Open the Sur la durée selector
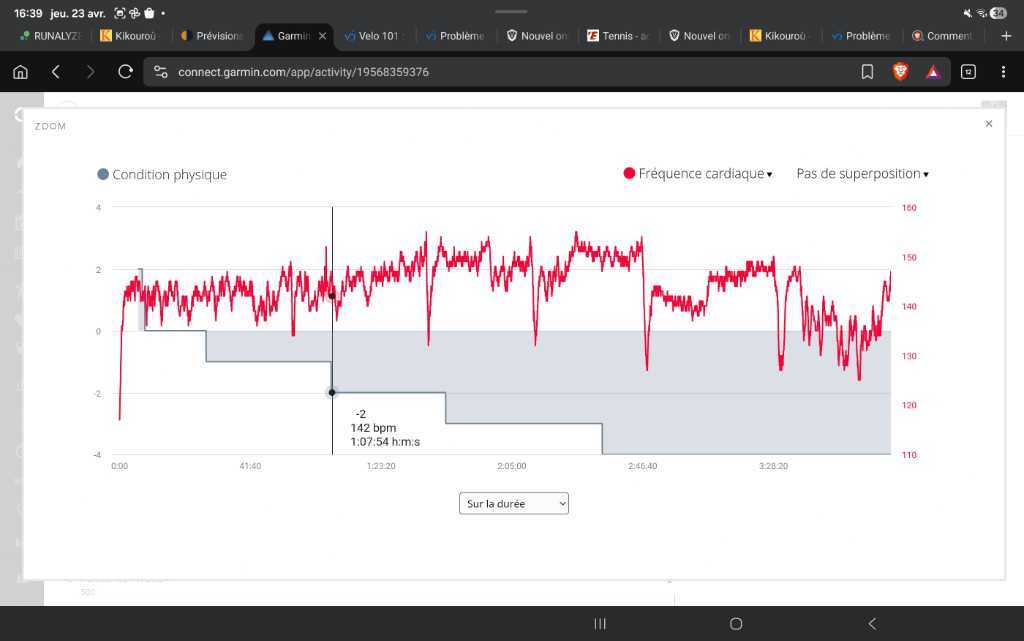Viewport: 1024px width, 641px height. click(513, 504)
